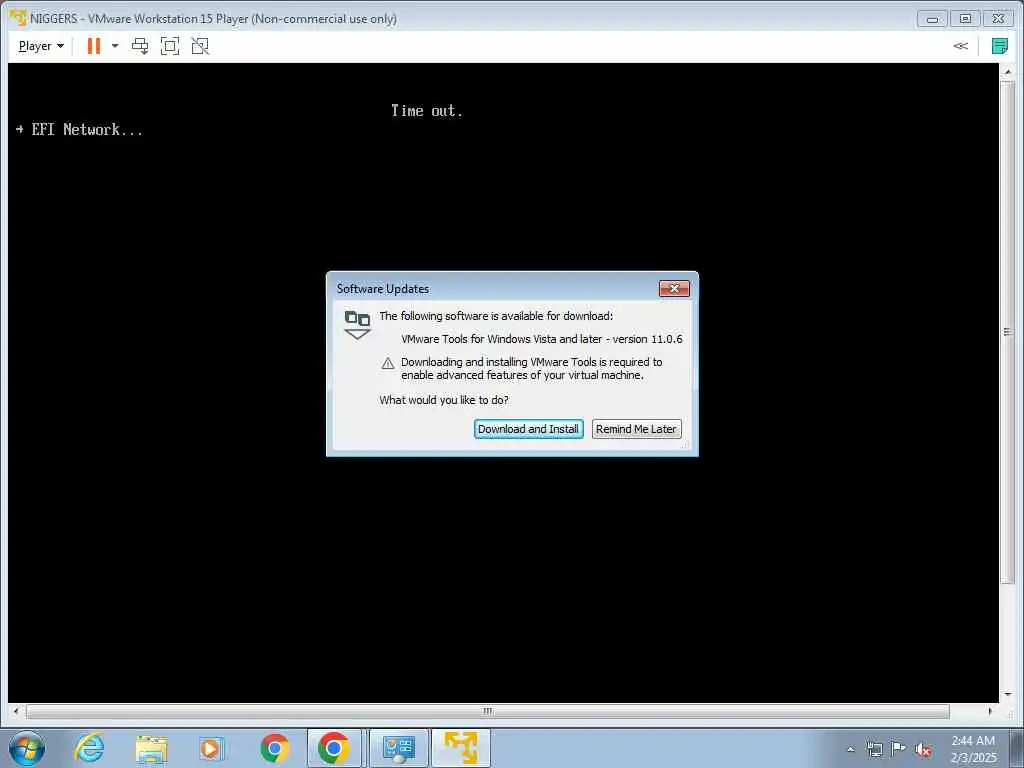Open the Player menu
The height and width of the screenshot is (768, 1024).
[x=41, y=46]
